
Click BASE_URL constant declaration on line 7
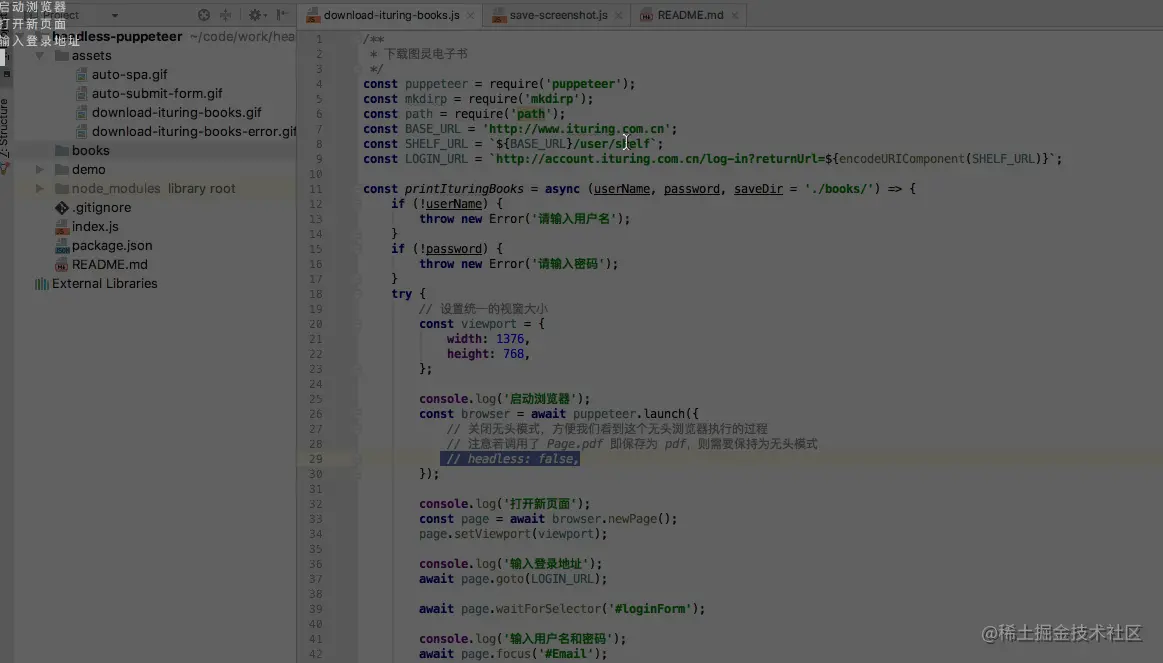(432, 129)
